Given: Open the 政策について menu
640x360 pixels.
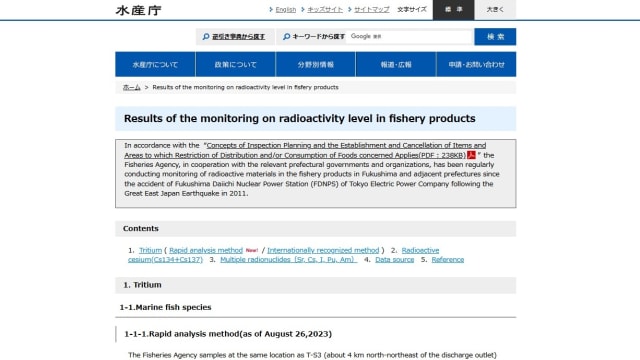Looking at the screenshot, I should tap(236, 64).
